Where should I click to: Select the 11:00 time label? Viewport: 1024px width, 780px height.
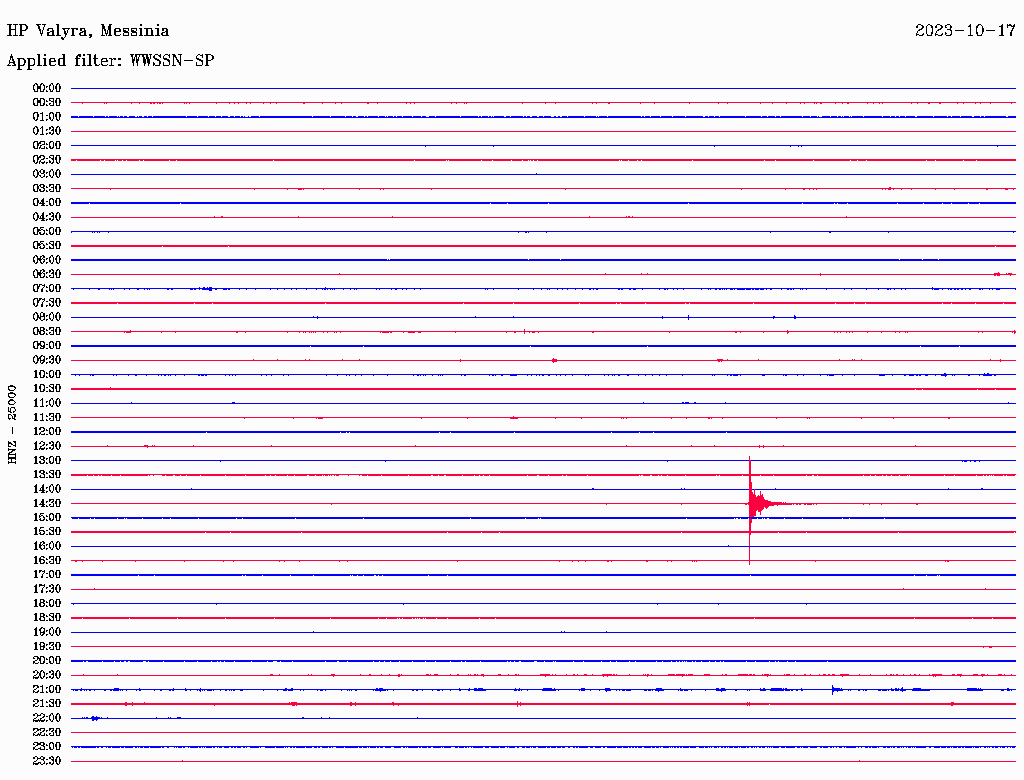point(47,403)
